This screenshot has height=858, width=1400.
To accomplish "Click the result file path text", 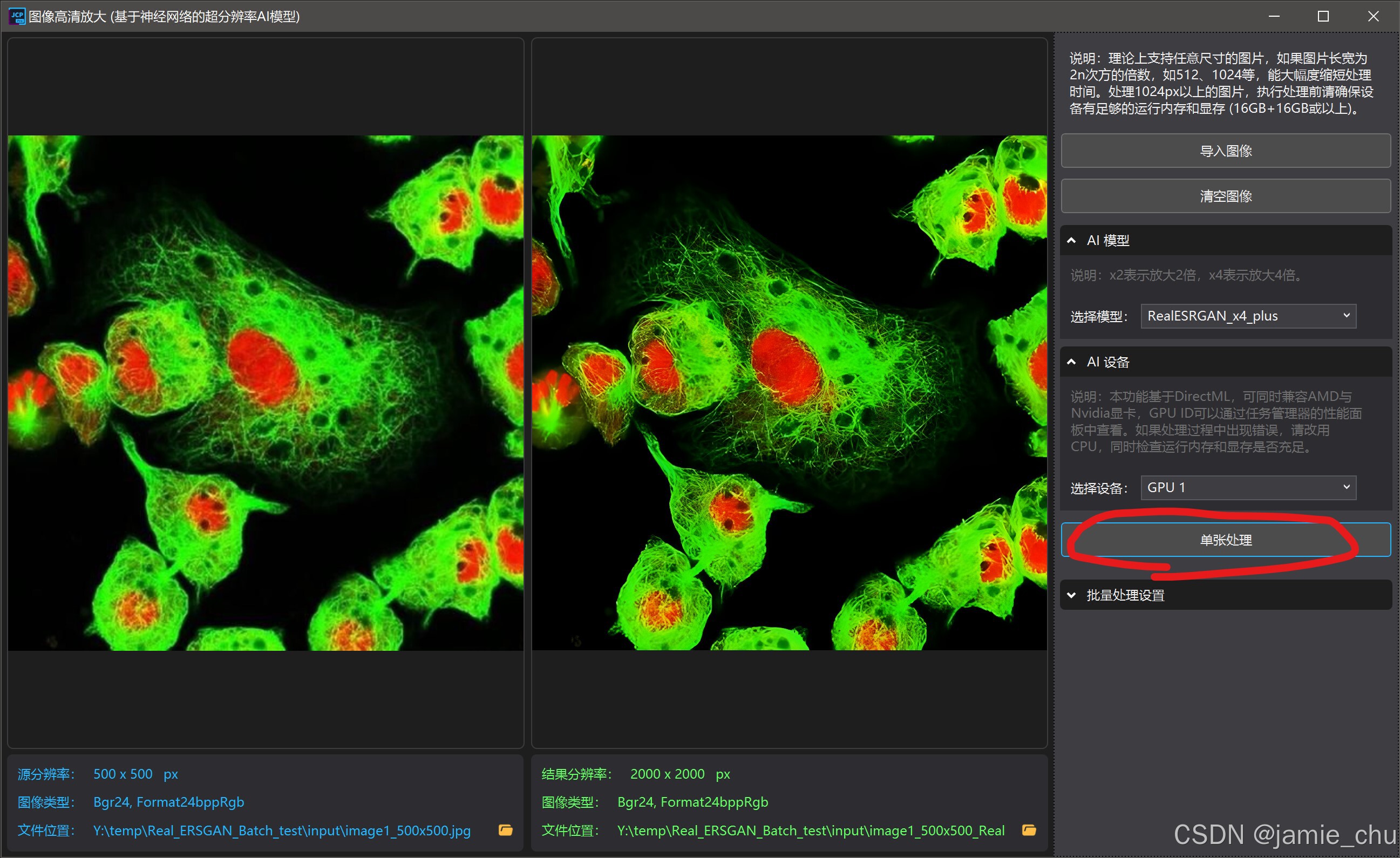I will [810, 830].
